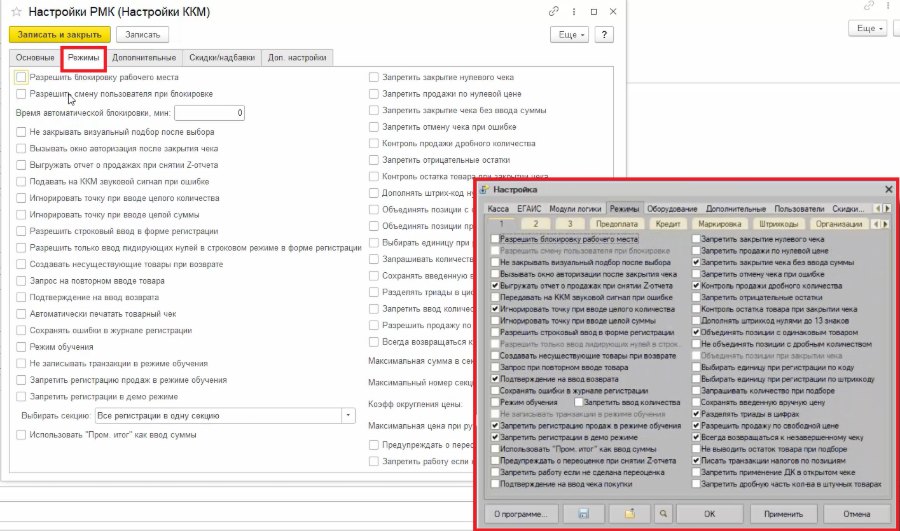Check Запретить ввод количества in Настройка dialog

pyautogui.click(x=579, y=402)
